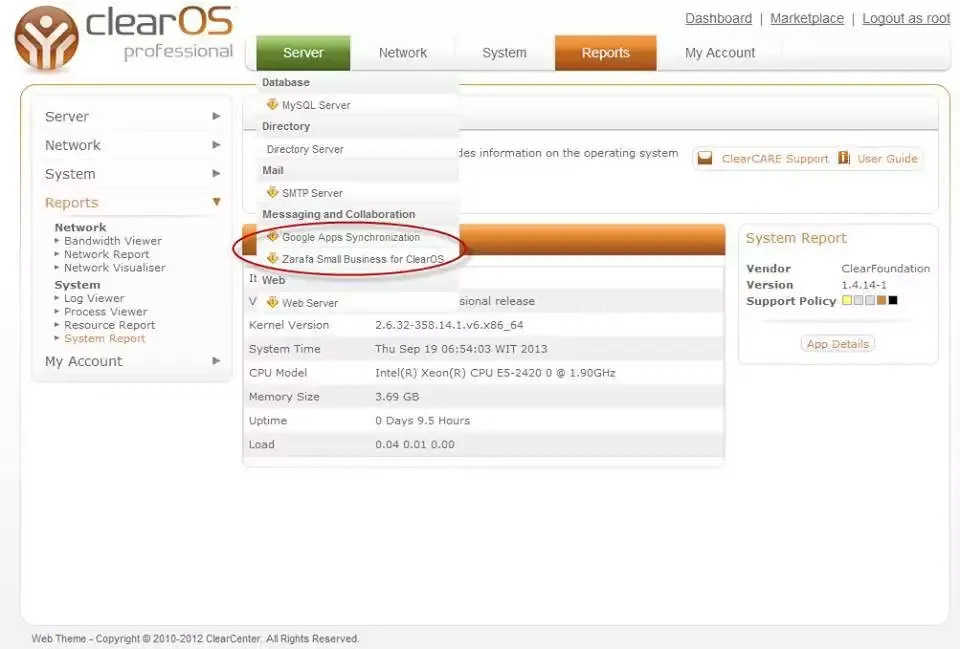Open the Marketplace link

[x=806, y=18]
